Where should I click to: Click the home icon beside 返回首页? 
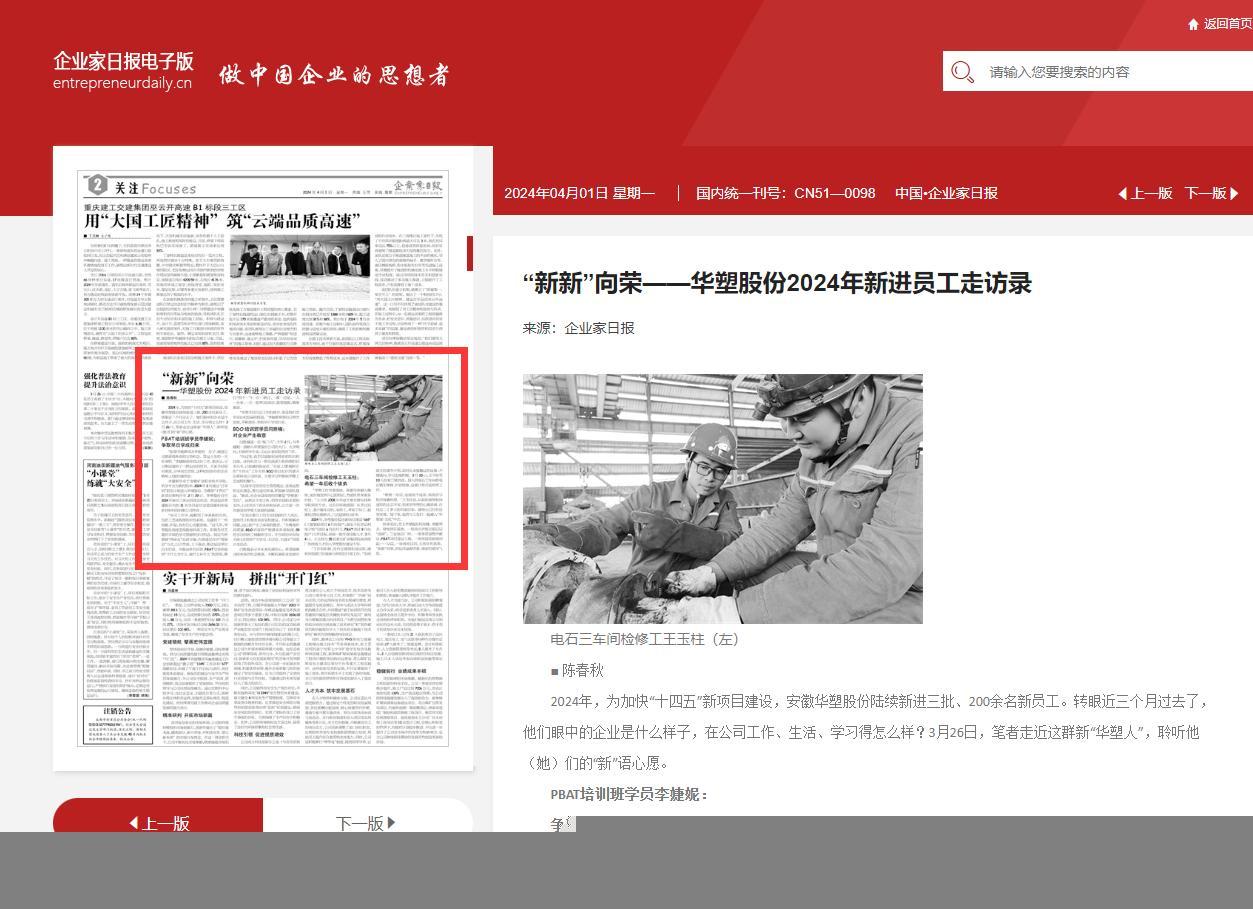pyautogui.click(x=1193, y=24)
